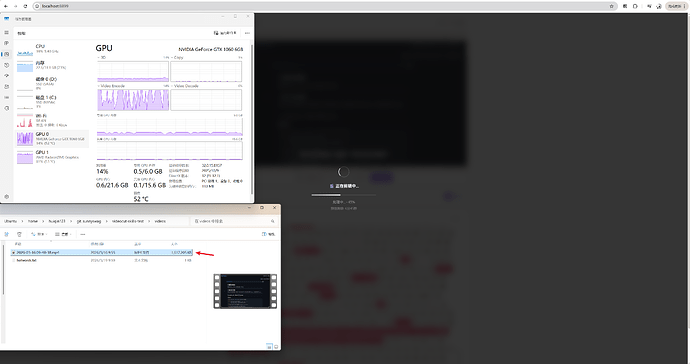Click the browser Back arrow

[x=5, y=6]
